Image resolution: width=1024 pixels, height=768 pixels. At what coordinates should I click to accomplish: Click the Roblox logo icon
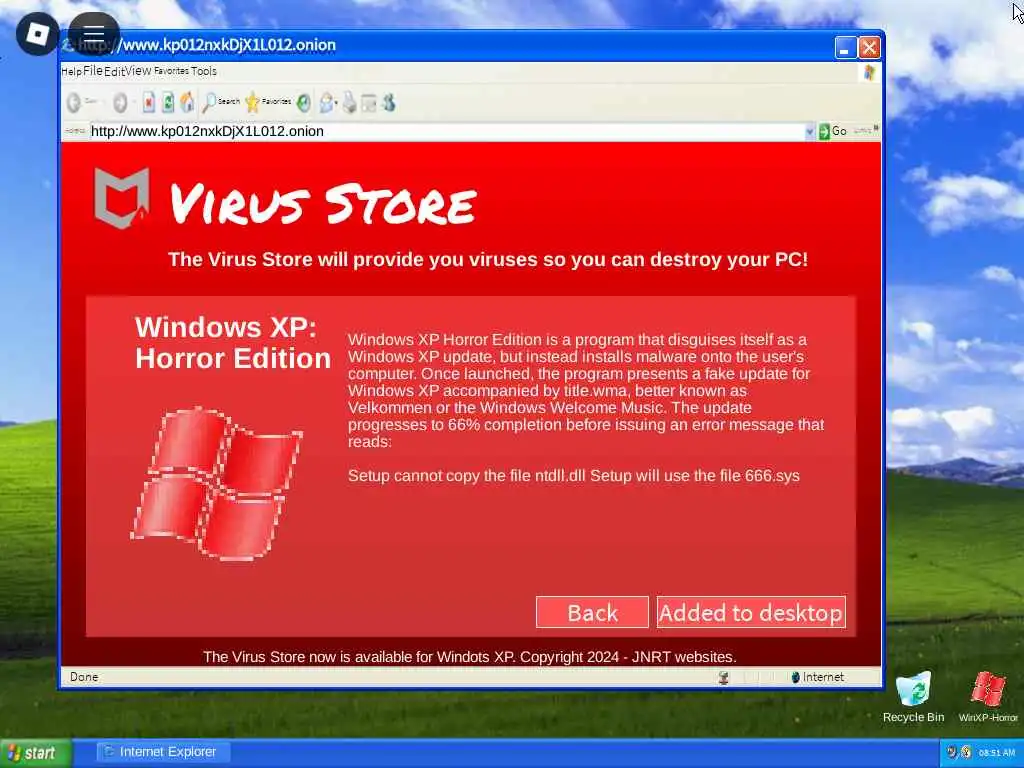(37, 34)
